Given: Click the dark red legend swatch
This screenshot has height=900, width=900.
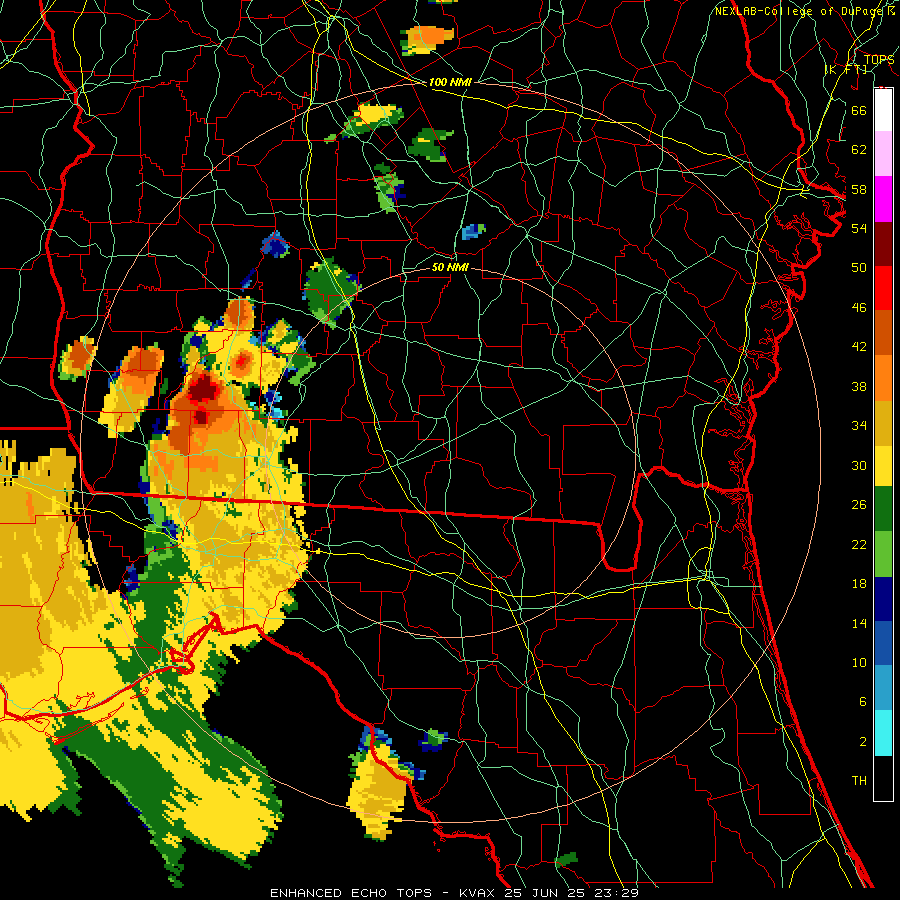Looking at the screenshot, I should (883, 244).
